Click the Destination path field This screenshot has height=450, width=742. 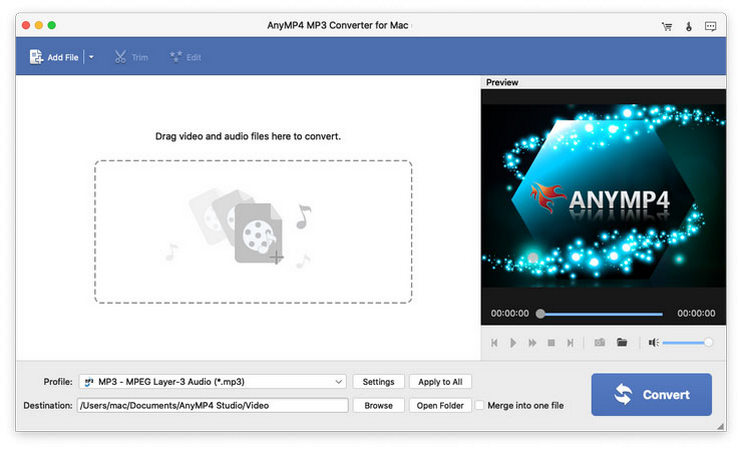(212, 406)
